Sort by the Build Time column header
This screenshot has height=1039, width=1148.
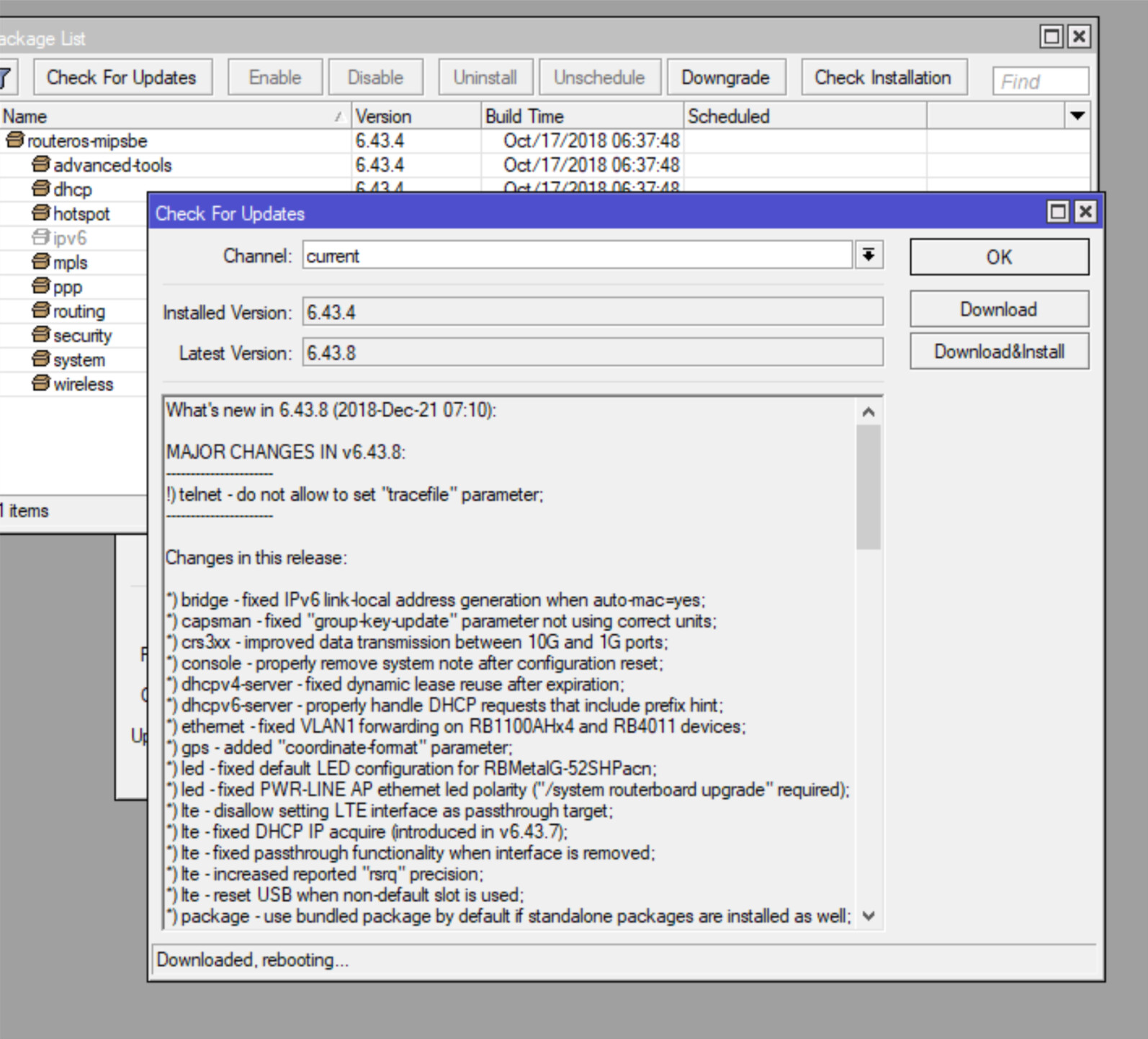(x=583, y=116)
